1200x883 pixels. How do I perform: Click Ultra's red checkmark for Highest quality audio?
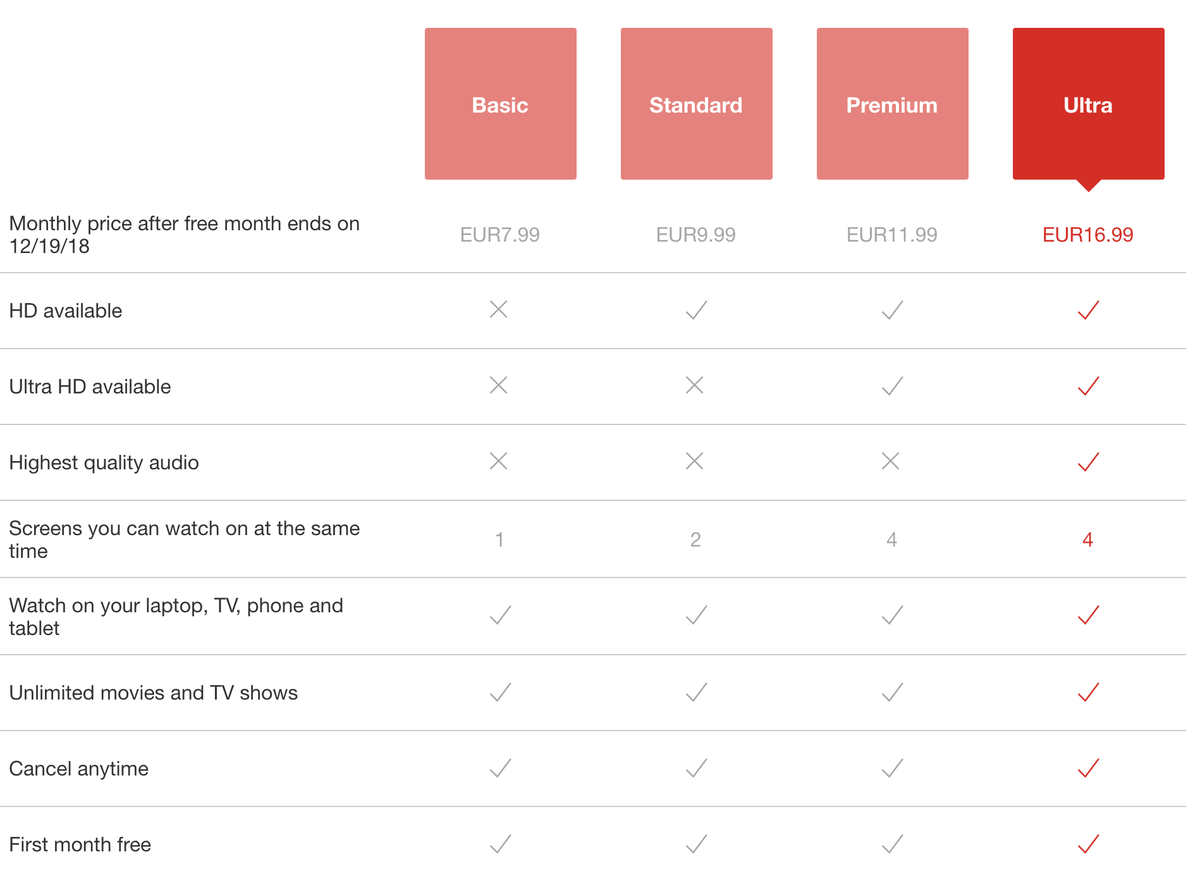[x=1088, y=462]
